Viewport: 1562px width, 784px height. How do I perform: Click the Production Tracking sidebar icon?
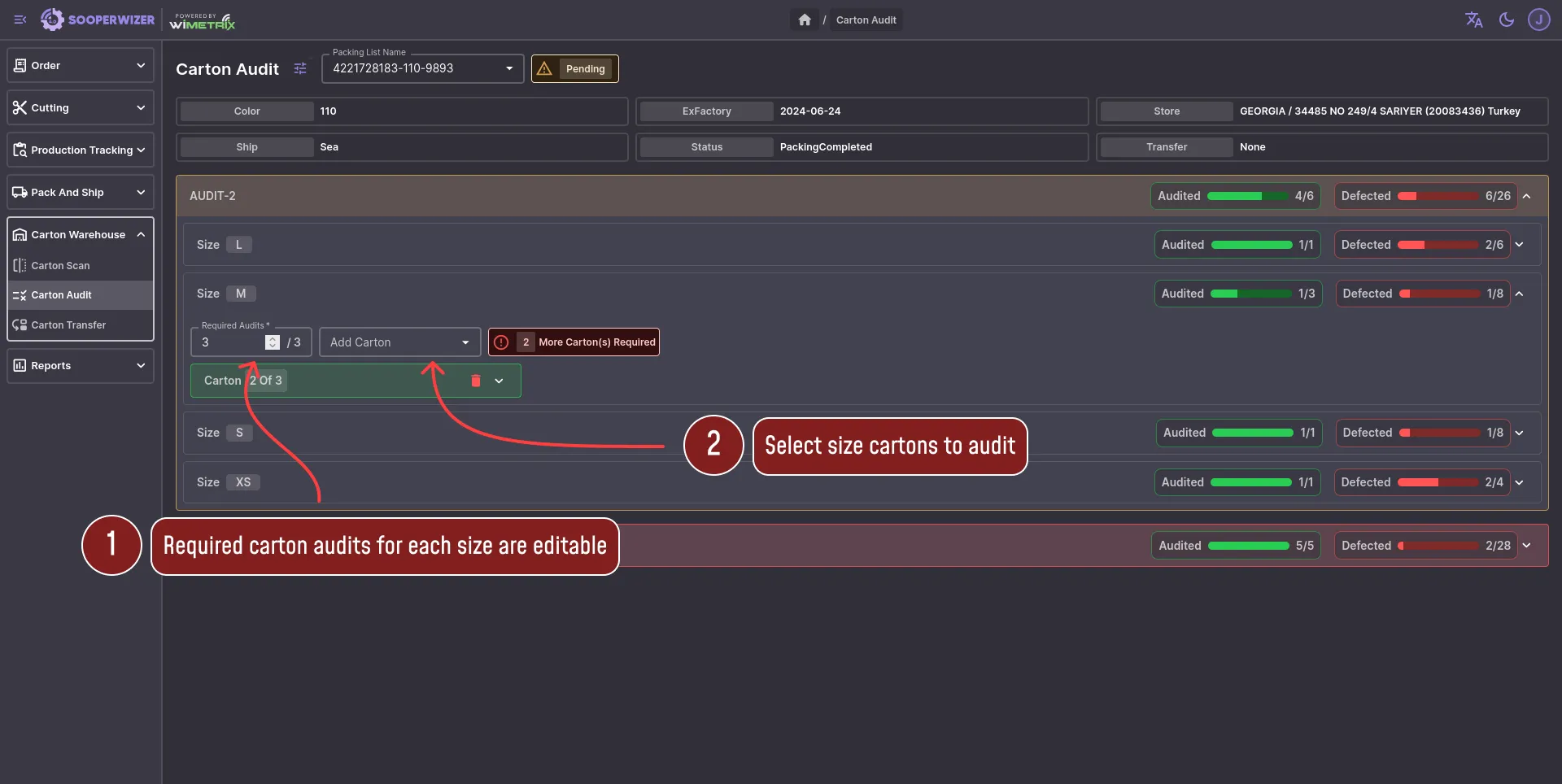pyautogui.click(x=20, y=150)
